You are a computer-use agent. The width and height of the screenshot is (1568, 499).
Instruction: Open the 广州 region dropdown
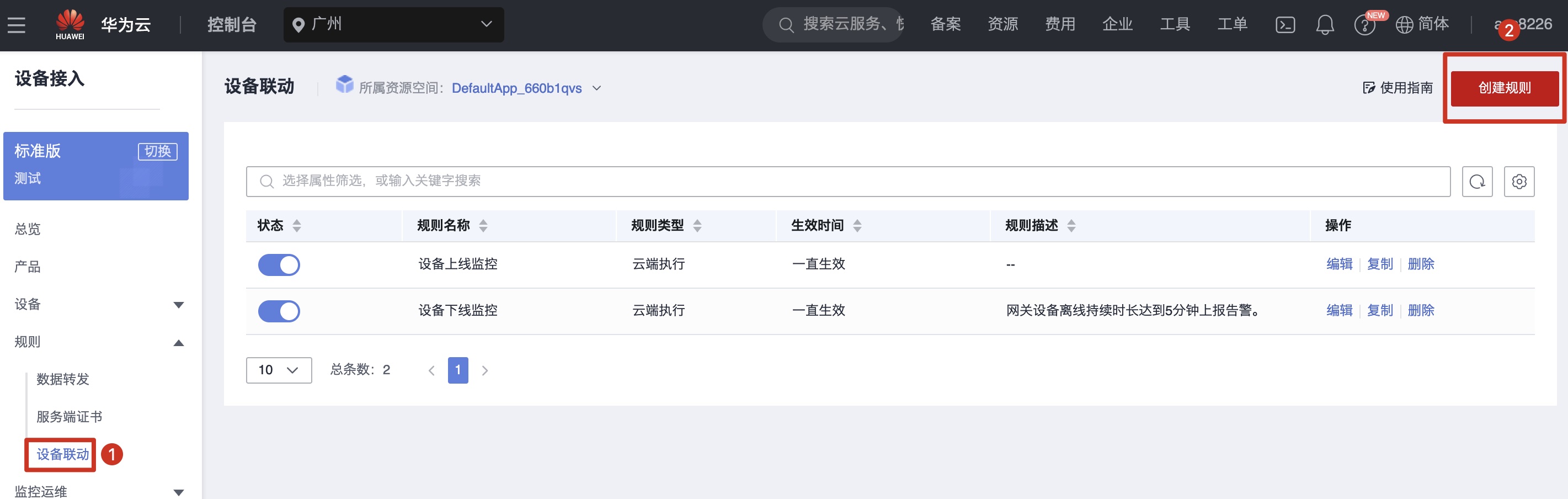pyautogui.click(x=393, y=24)
